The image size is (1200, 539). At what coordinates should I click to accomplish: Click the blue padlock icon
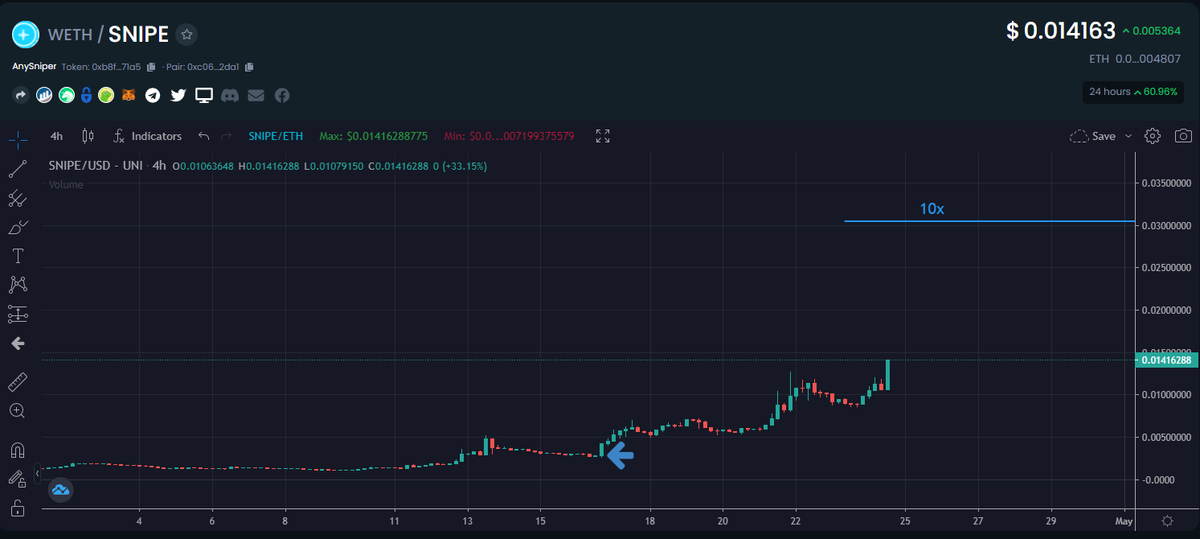tap(87, 96)
